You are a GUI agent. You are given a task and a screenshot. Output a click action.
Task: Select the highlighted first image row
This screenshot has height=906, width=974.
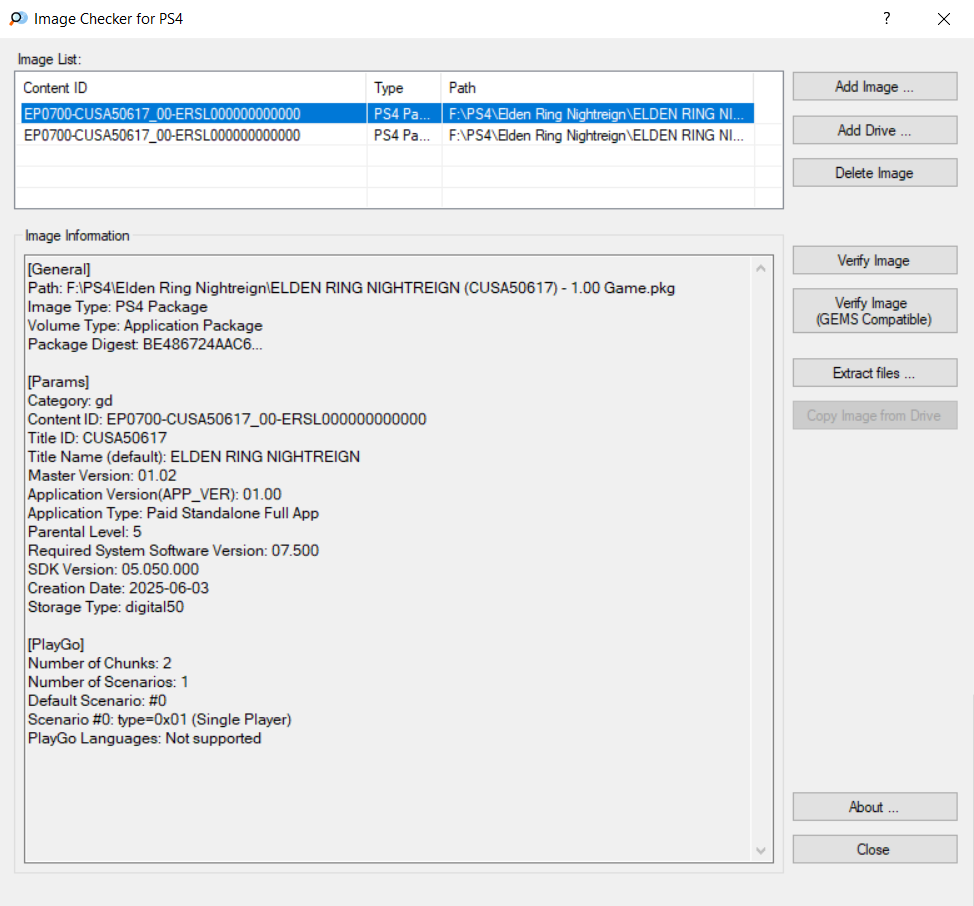[x=387, y=114]
